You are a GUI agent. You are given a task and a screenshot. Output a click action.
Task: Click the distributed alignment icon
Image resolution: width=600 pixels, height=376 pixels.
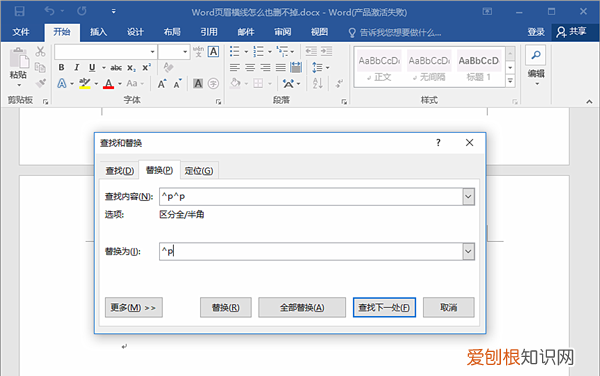[296, 67]
